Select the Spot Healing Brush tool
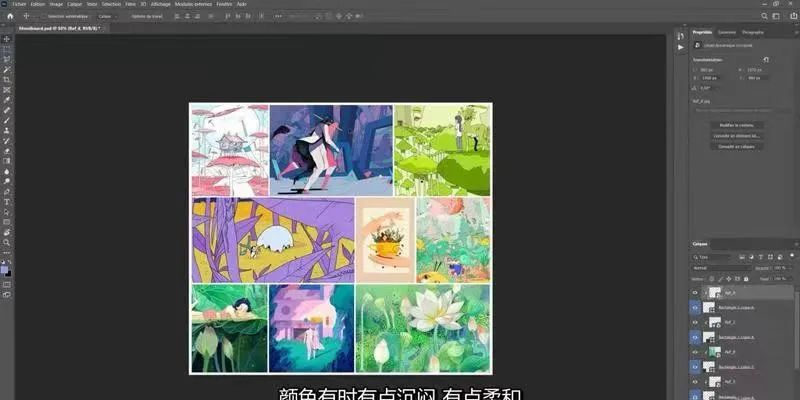This screenshot has width=800, height=400. click(7, 110)
